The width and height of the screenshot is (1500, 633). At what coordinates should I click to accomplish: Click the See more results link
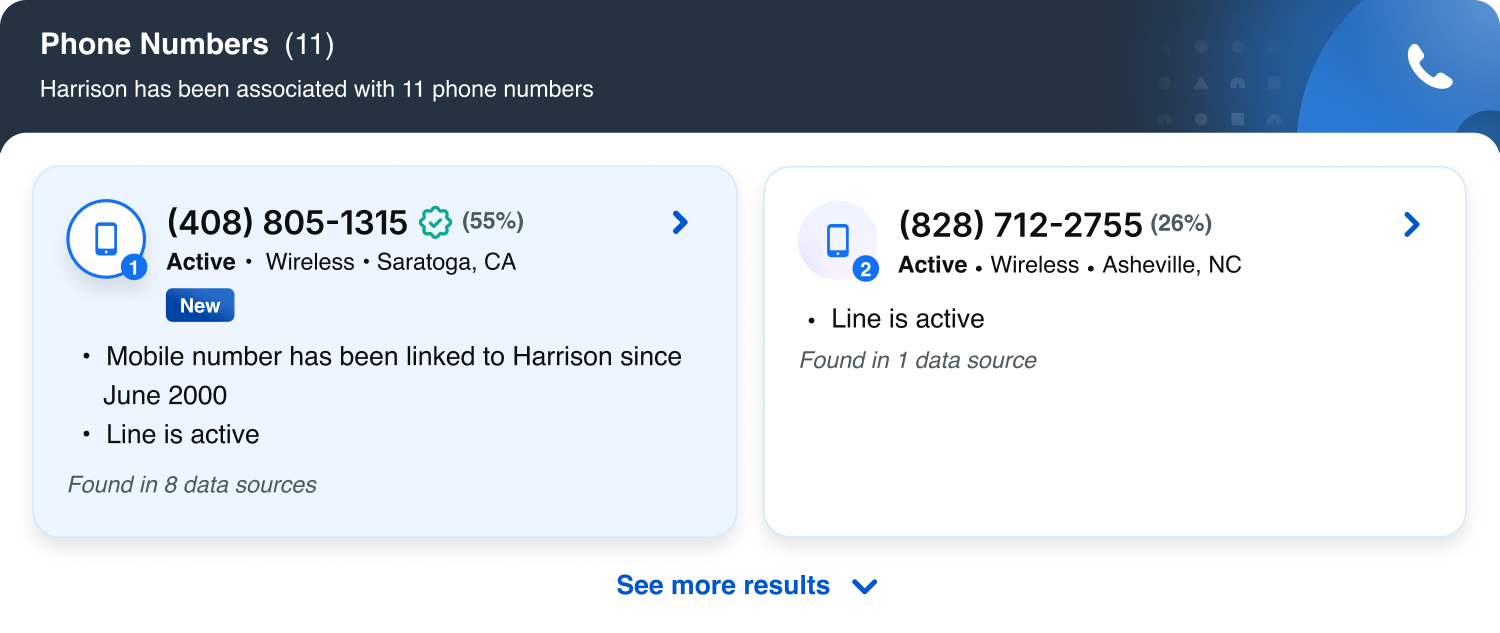point(723,586)
